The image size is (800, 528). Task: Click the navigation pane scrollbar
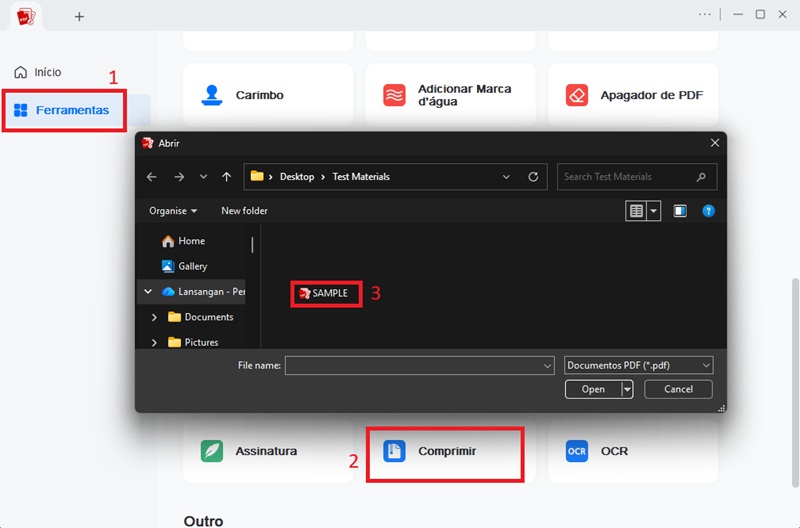coord(252,245)
